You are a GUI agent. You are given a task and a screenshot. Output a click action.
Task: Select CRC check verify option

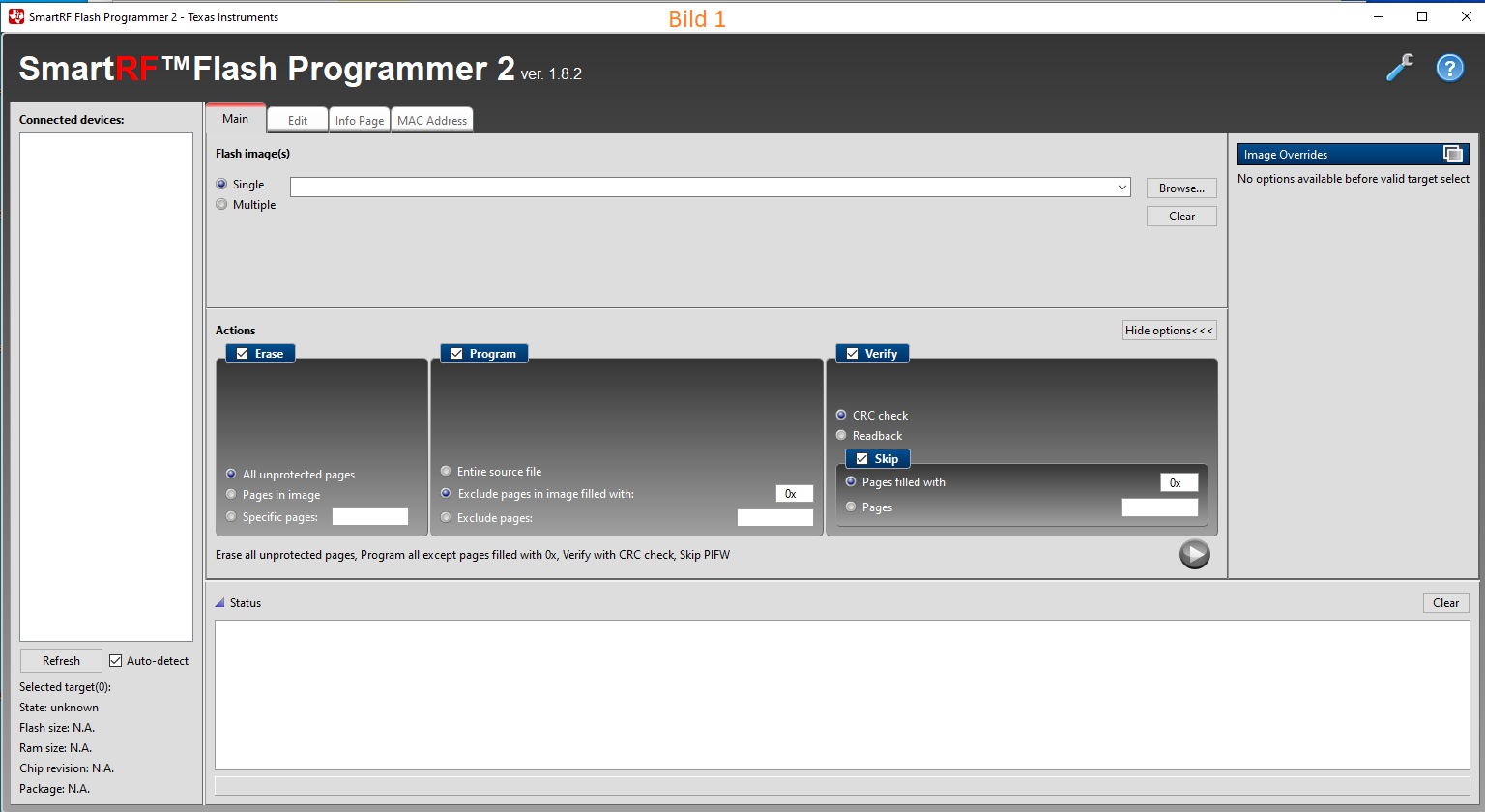(841, 415)
